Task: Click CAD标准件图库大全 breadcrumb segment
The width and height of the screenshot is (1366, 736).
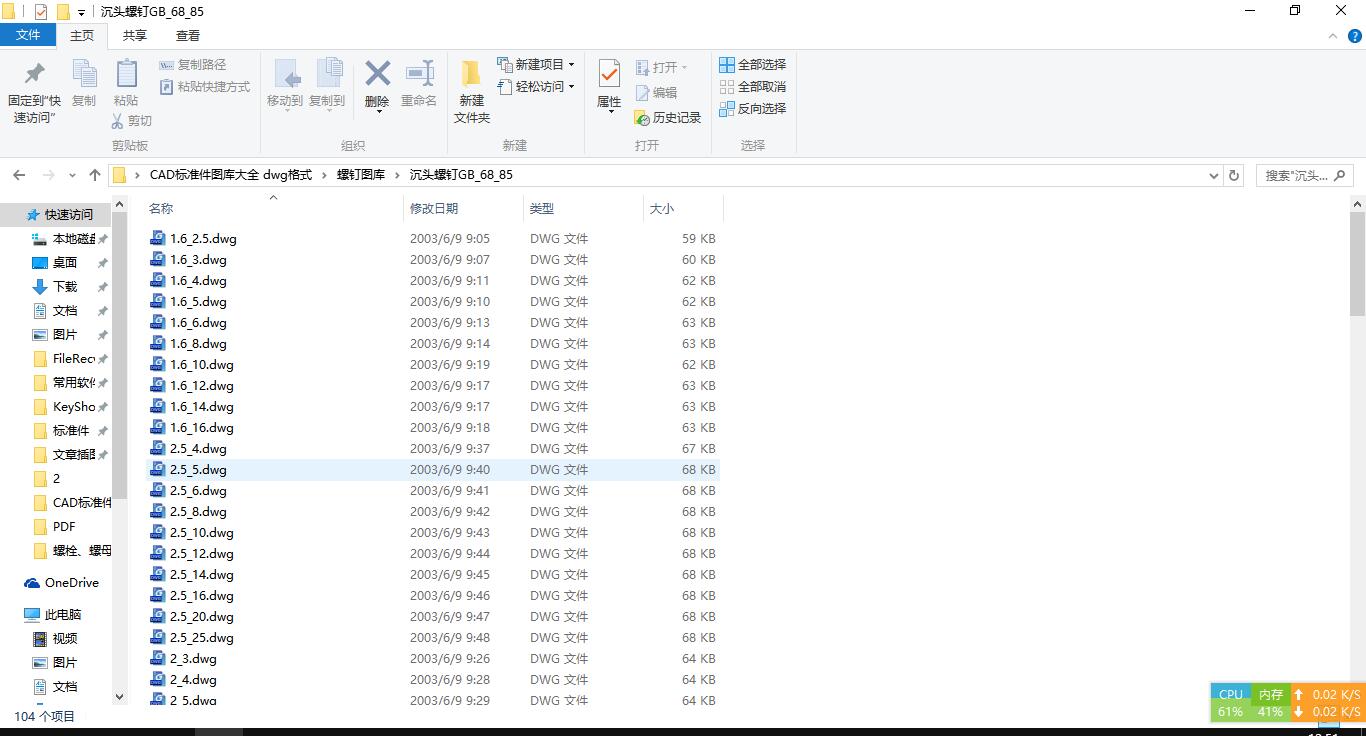Action: (x=231, y=175)
